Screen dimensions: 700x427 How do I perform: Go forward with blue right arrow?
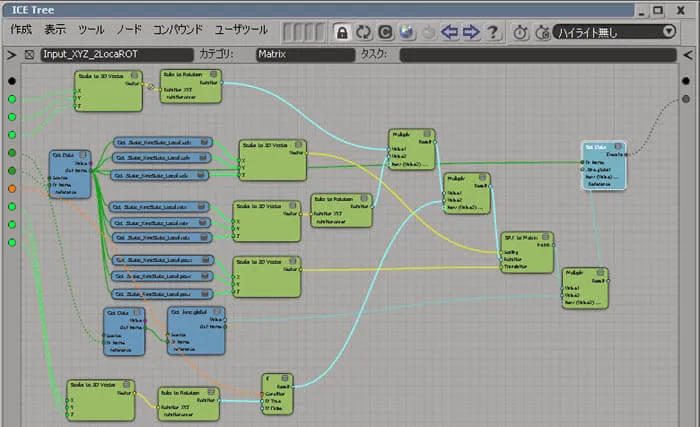coord(471,32)
